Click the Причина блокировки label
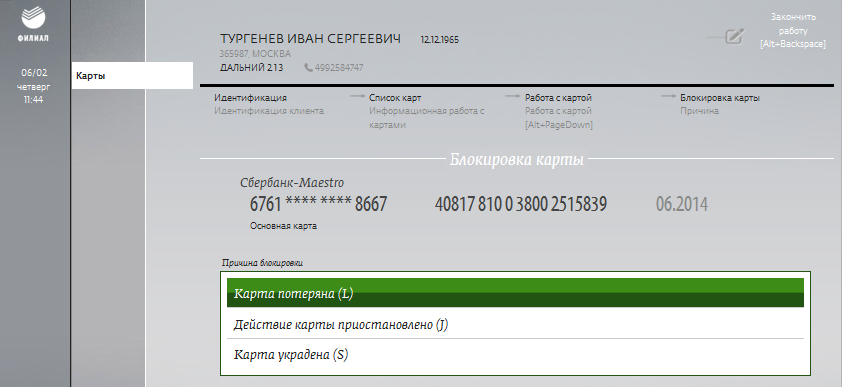The height and width of the screenshot is (387, 842). (262, 263)
